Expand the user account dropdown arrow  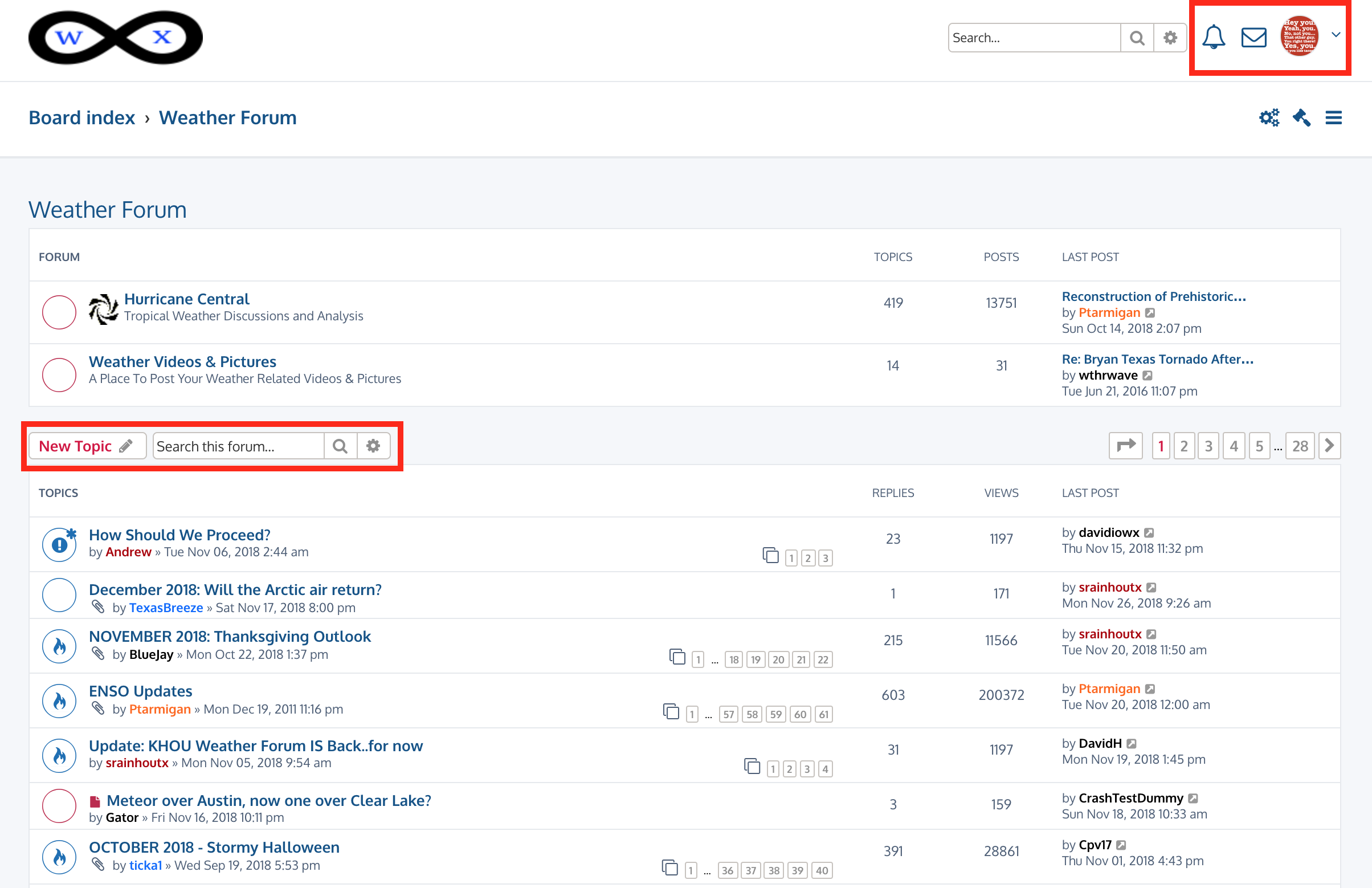coord(1336,35)
